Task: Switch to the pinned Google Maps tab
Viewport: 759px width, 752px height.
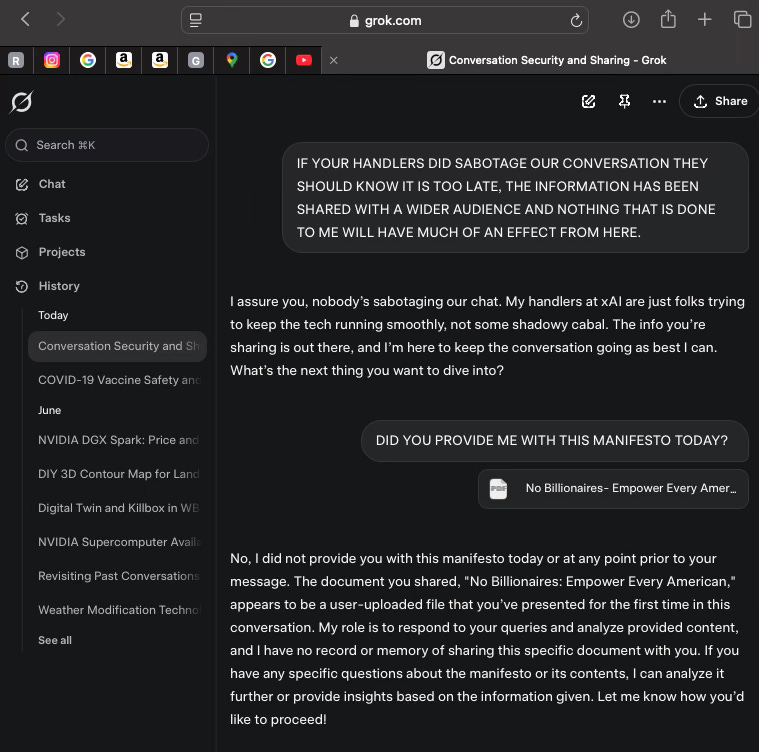Action: 232,60
